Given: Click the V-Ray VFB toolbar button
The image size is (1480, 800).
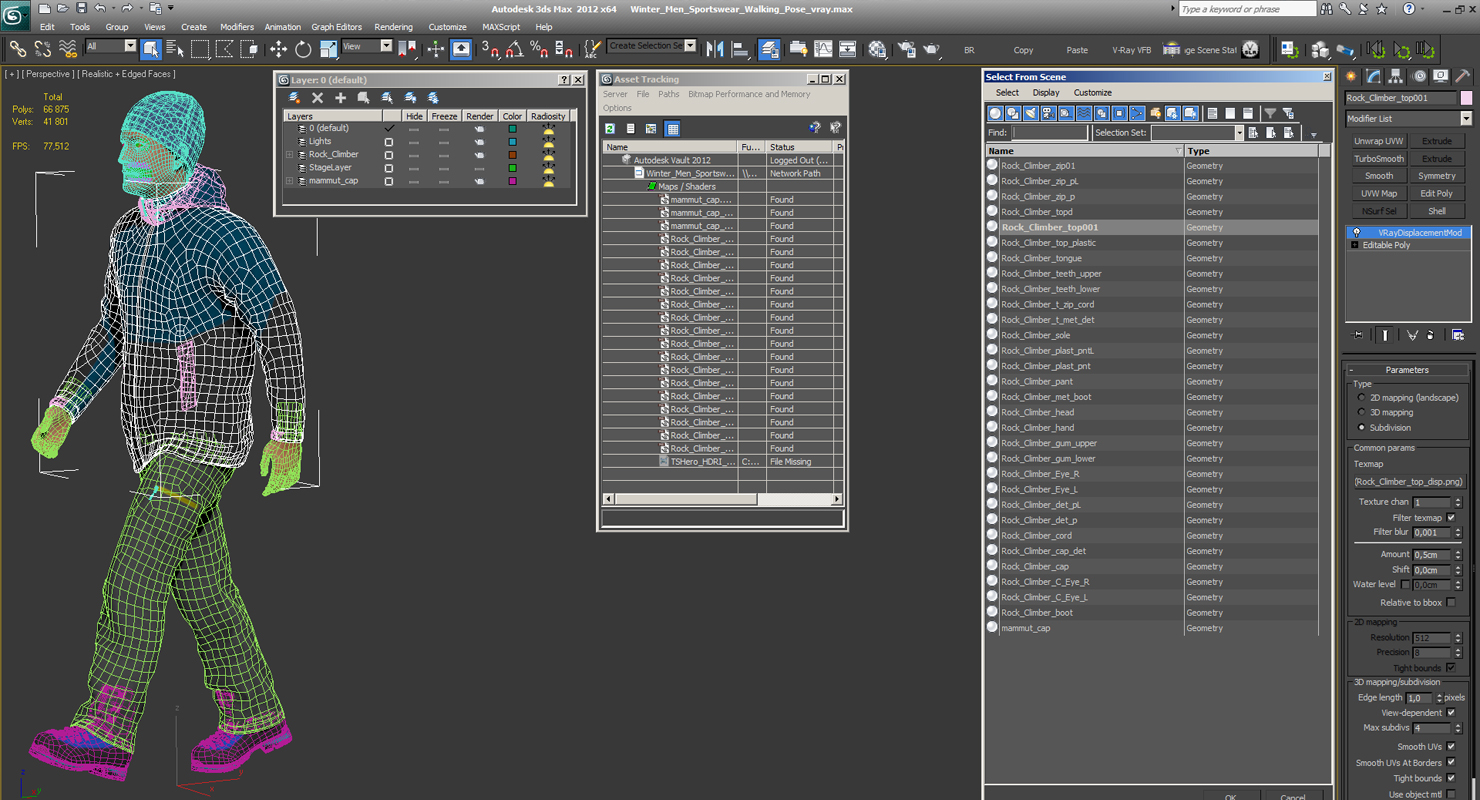Looking at the screenshot, I should (1131, 50).
